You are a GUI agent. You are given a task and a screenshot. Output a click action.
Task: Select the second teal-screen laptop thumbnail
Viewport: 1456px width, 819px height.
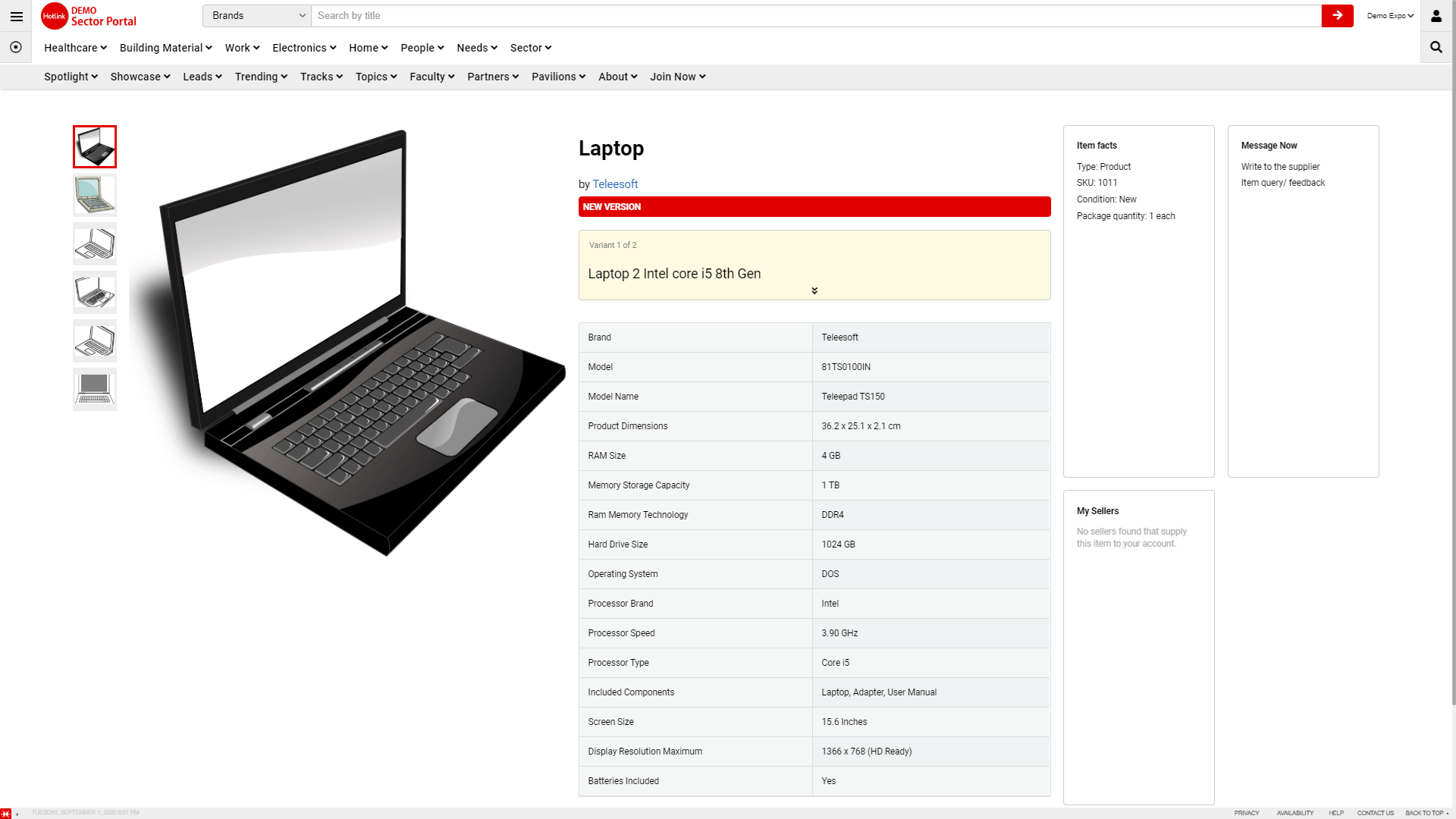(x=95, y=196)
